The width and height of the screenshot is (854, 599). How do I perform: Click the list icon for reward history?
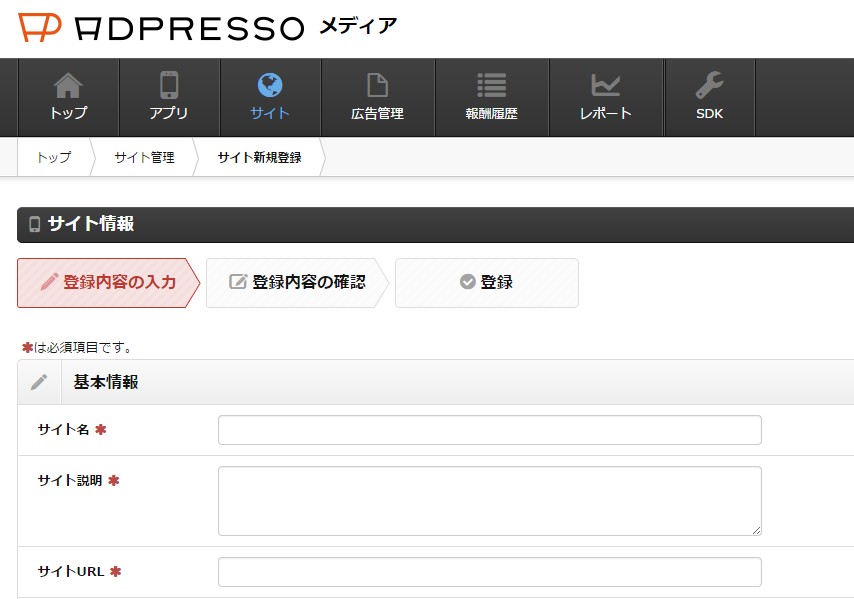[491, 87]
